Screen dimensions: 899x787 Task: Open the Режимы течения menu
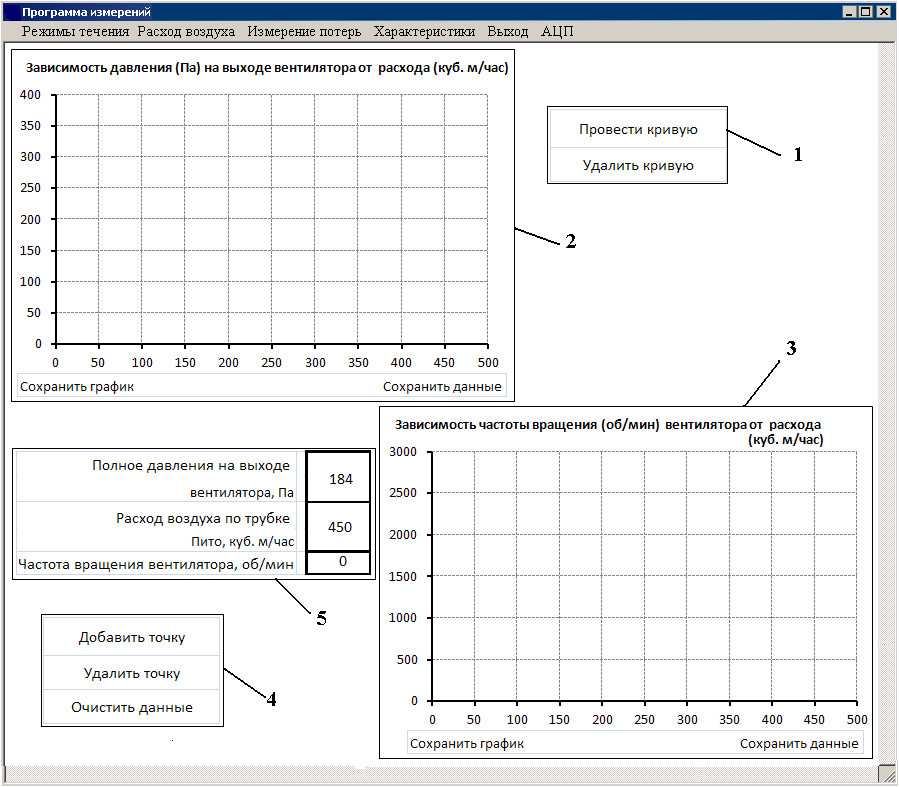(75, 32)
